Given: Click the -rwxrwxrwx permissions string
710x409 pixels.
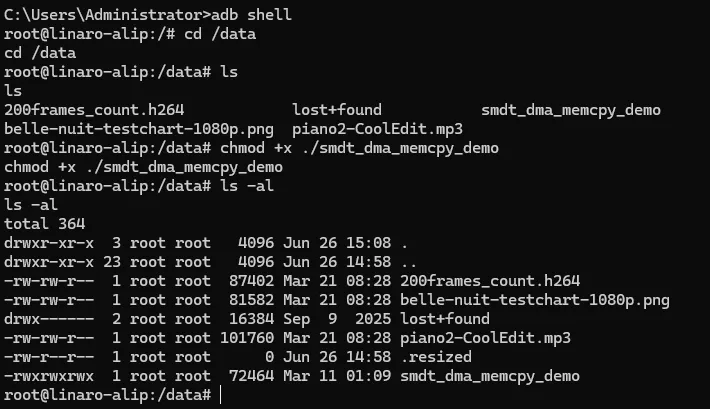Looking at the screenshot, I should pyautogui.click(x=48, y=376).
